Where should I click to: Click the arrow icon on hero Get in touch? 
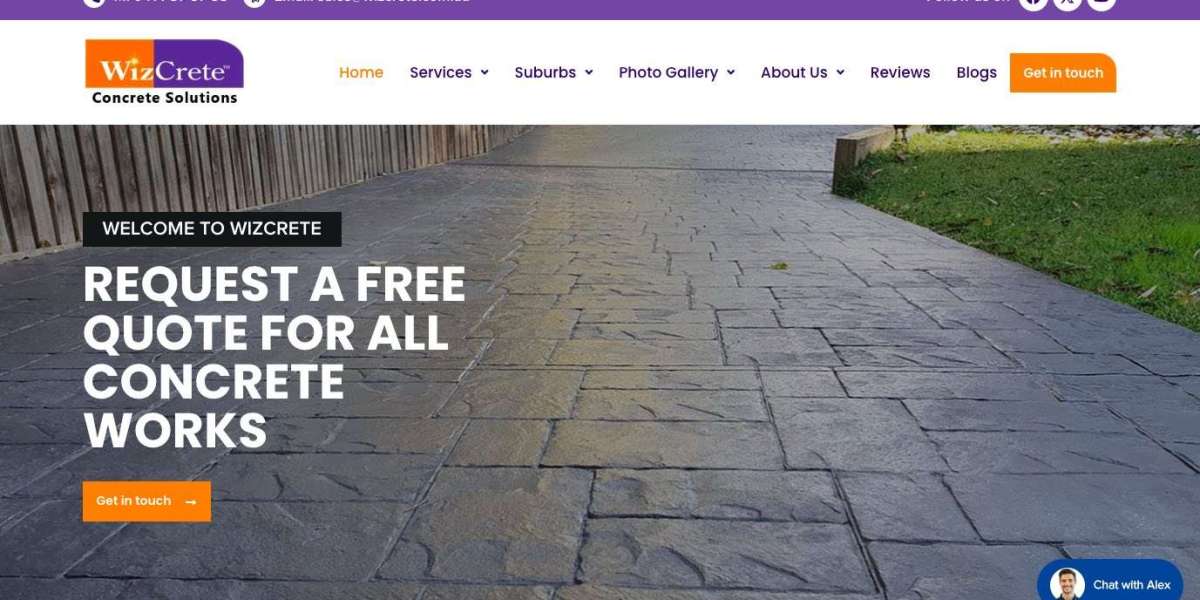(191, 502)
